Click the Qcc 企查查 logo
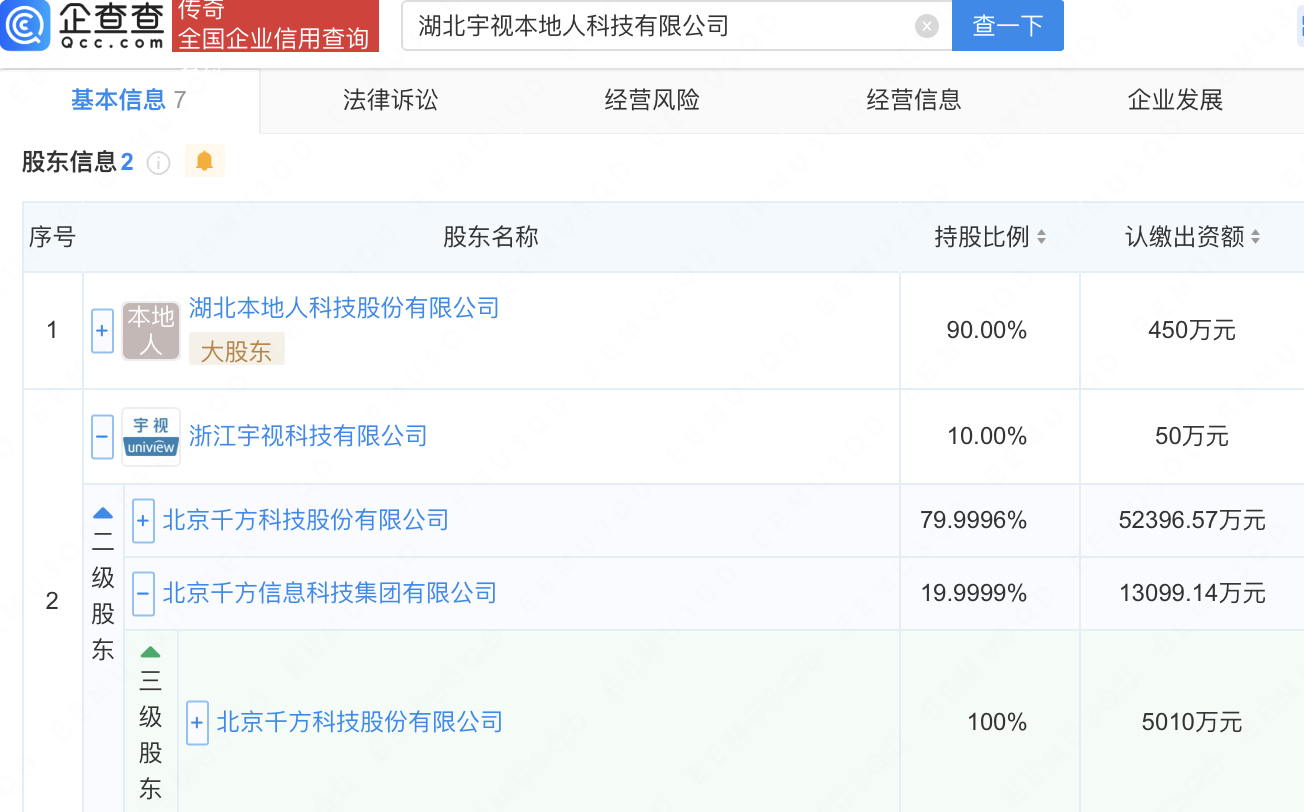 point(84,25)
